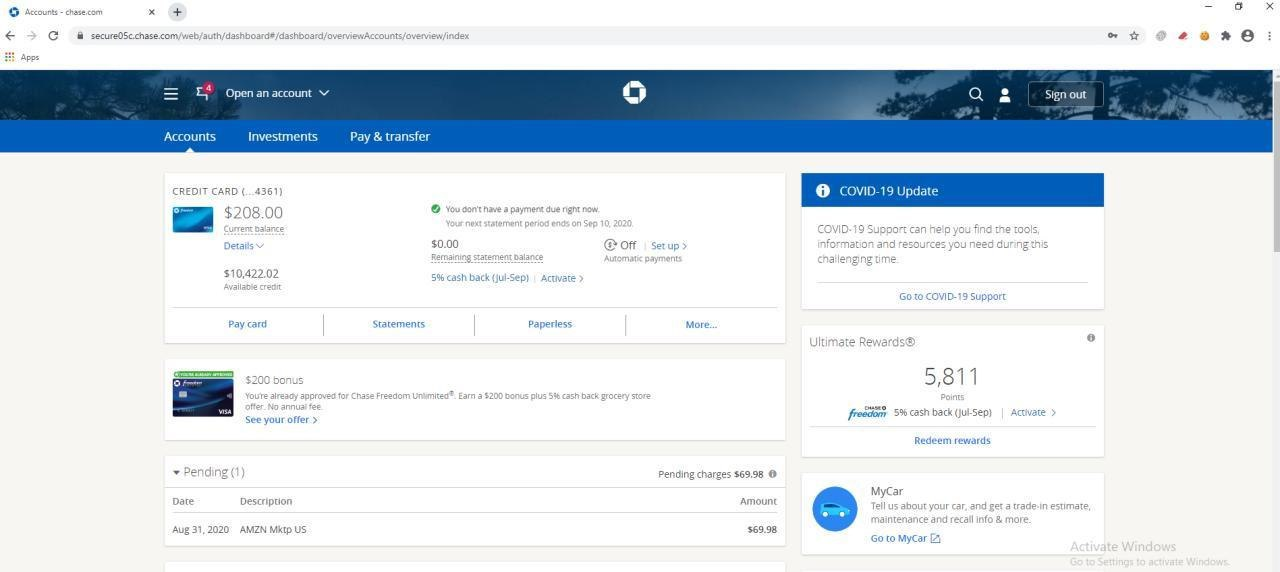
Task: Open the browser extensions puzzle icon
Action: point(1226,36)
